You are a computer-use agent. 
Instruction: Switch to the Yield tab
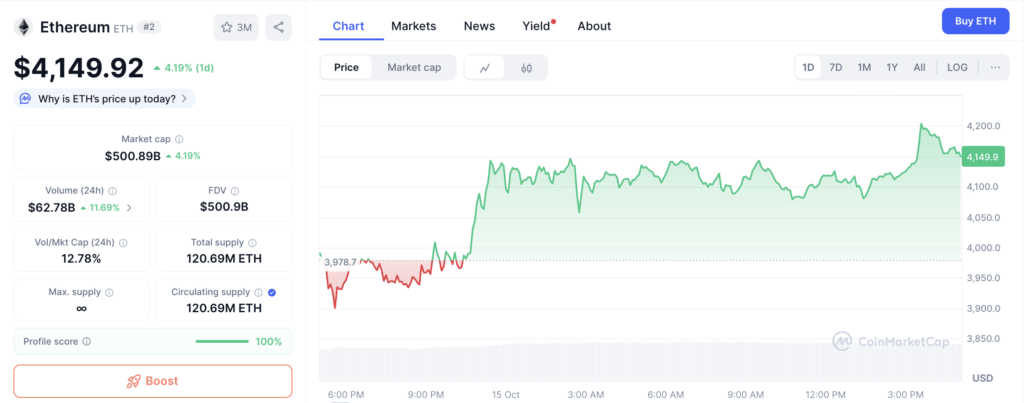(x=537, y=26)
